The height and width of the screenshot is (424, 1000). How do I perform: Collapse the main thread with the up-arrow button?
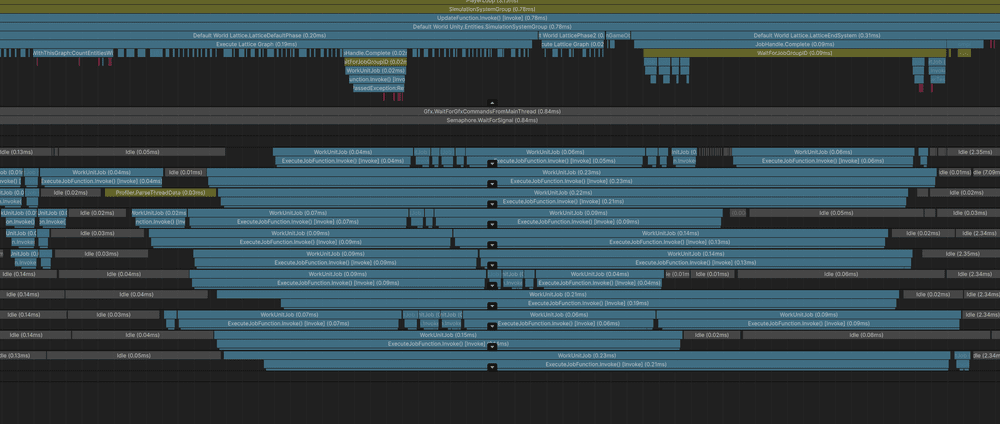[492, 103]
